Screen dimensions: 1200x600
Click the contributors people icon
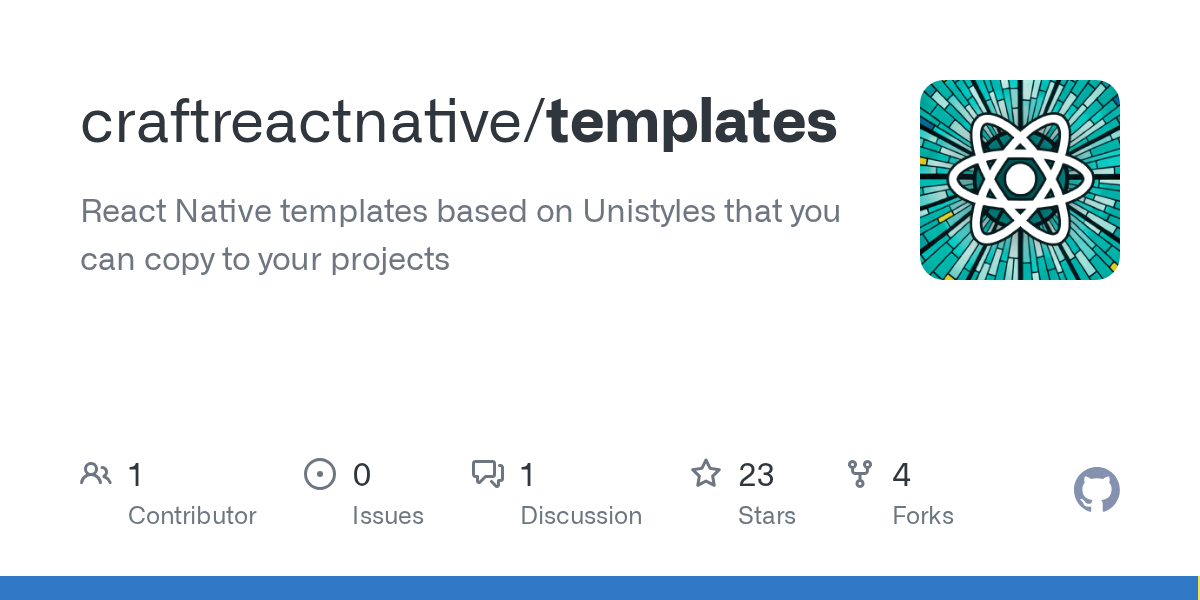point(96,474)
